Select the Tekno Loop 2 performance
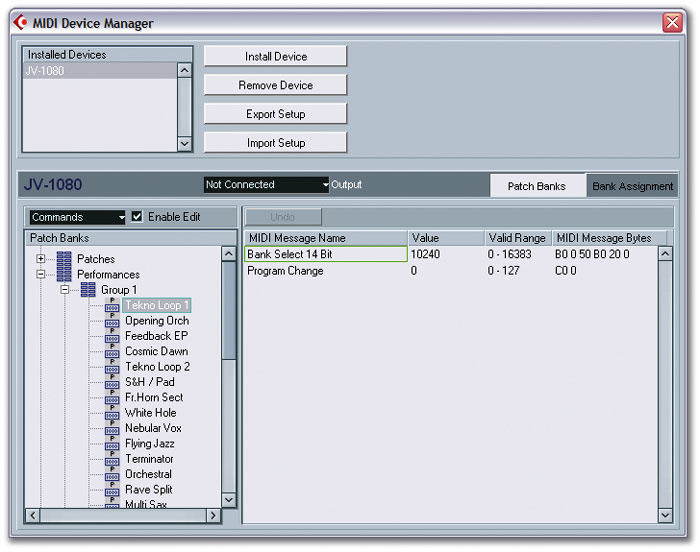The width and height of the screenshot is (700, 552). point(158,367)
